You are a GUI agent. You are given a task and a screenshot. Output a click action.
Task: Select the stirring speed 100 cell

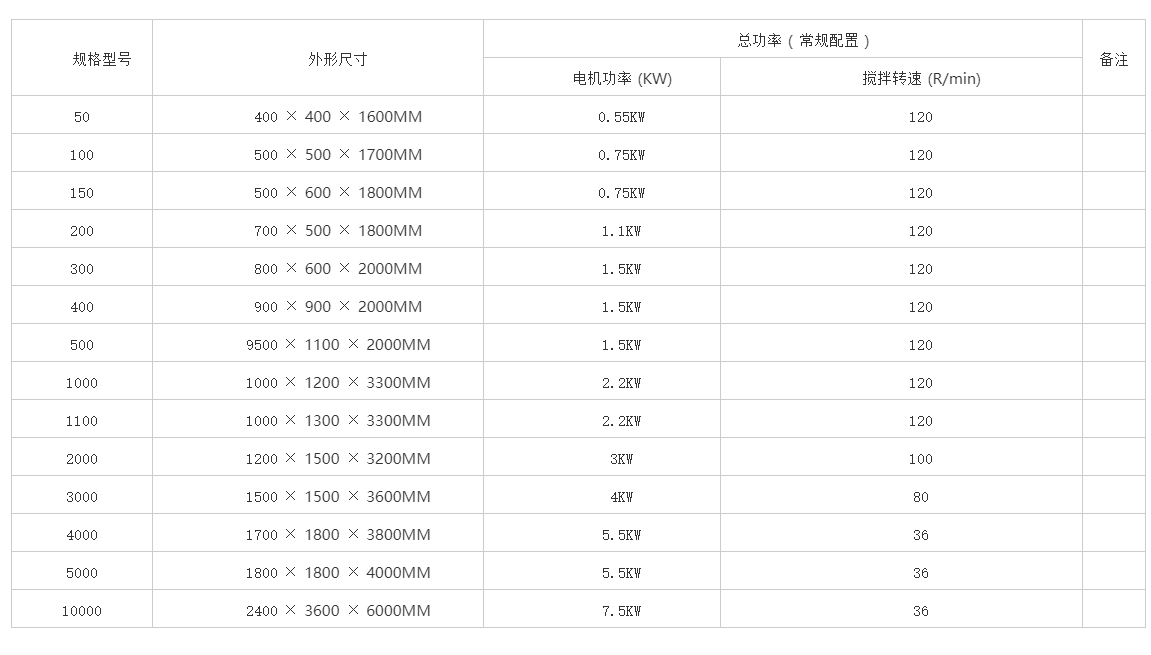[921, 459]
